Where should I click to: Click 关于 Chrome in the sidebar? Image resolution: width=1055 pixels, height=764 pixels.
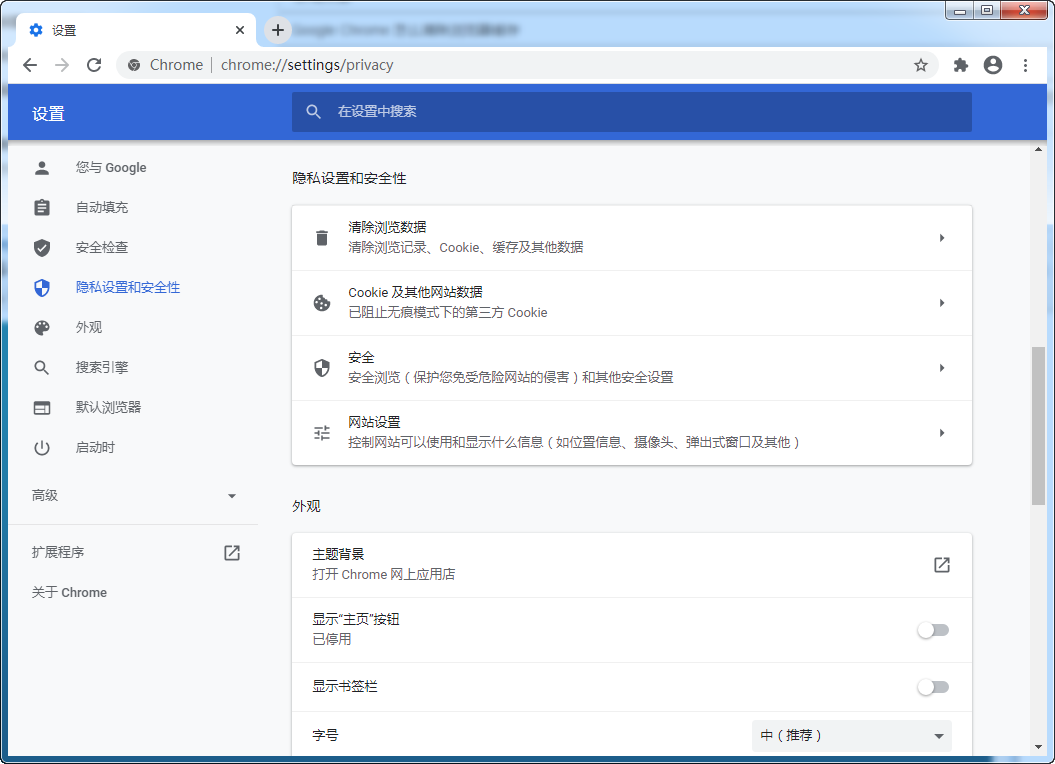coord(69,592)
